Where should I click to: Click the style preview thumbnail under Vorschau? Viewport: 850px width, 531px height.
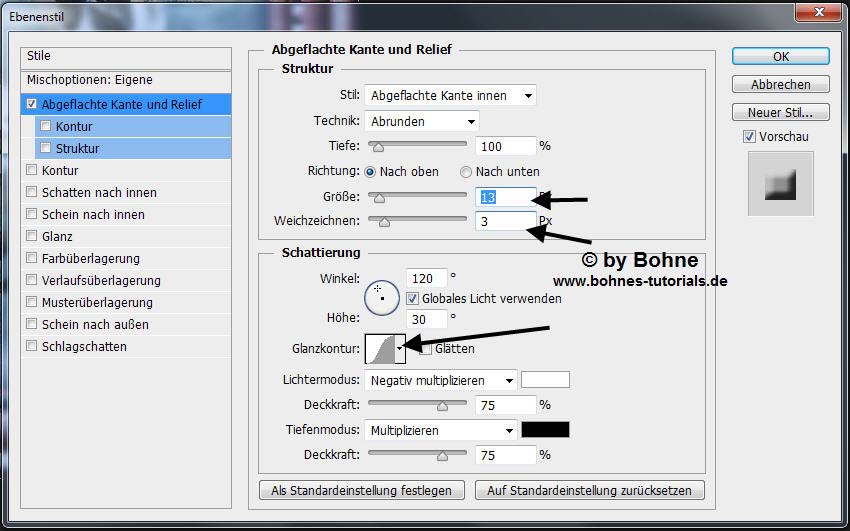point(780,184)
